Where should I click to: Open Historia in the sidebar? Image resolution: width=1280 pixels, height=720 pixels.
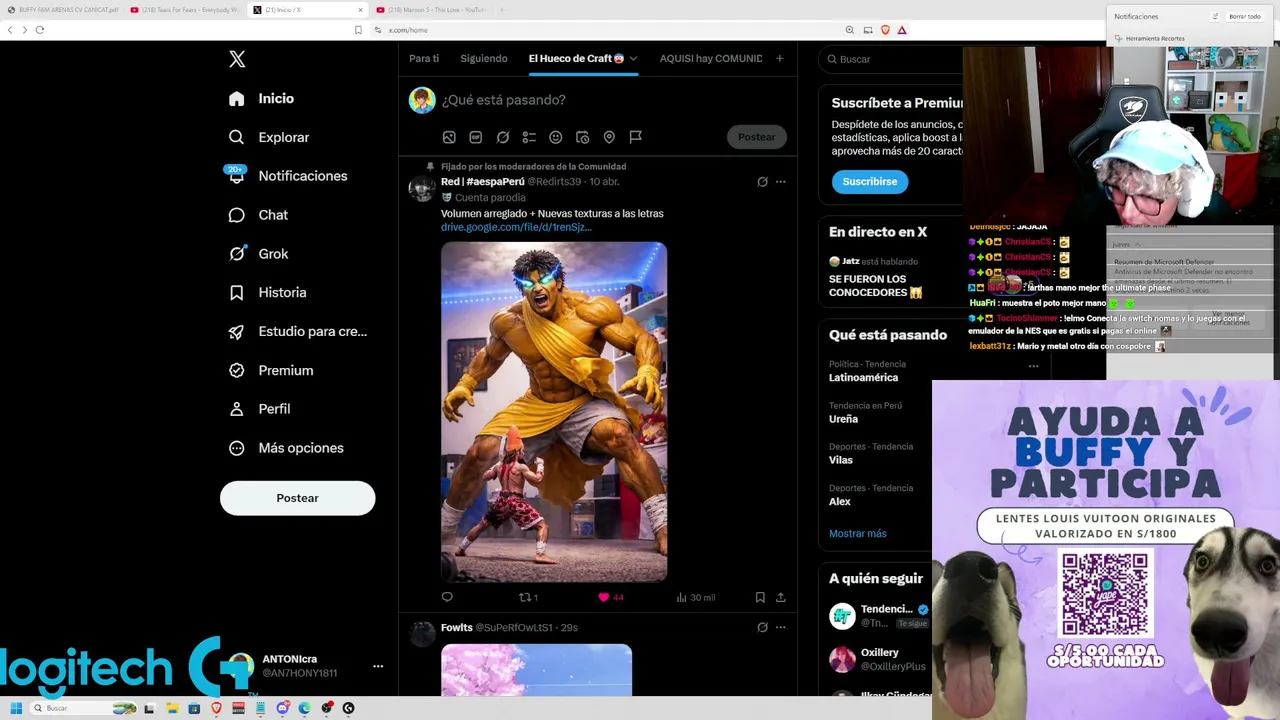click(x=267, y=293)
